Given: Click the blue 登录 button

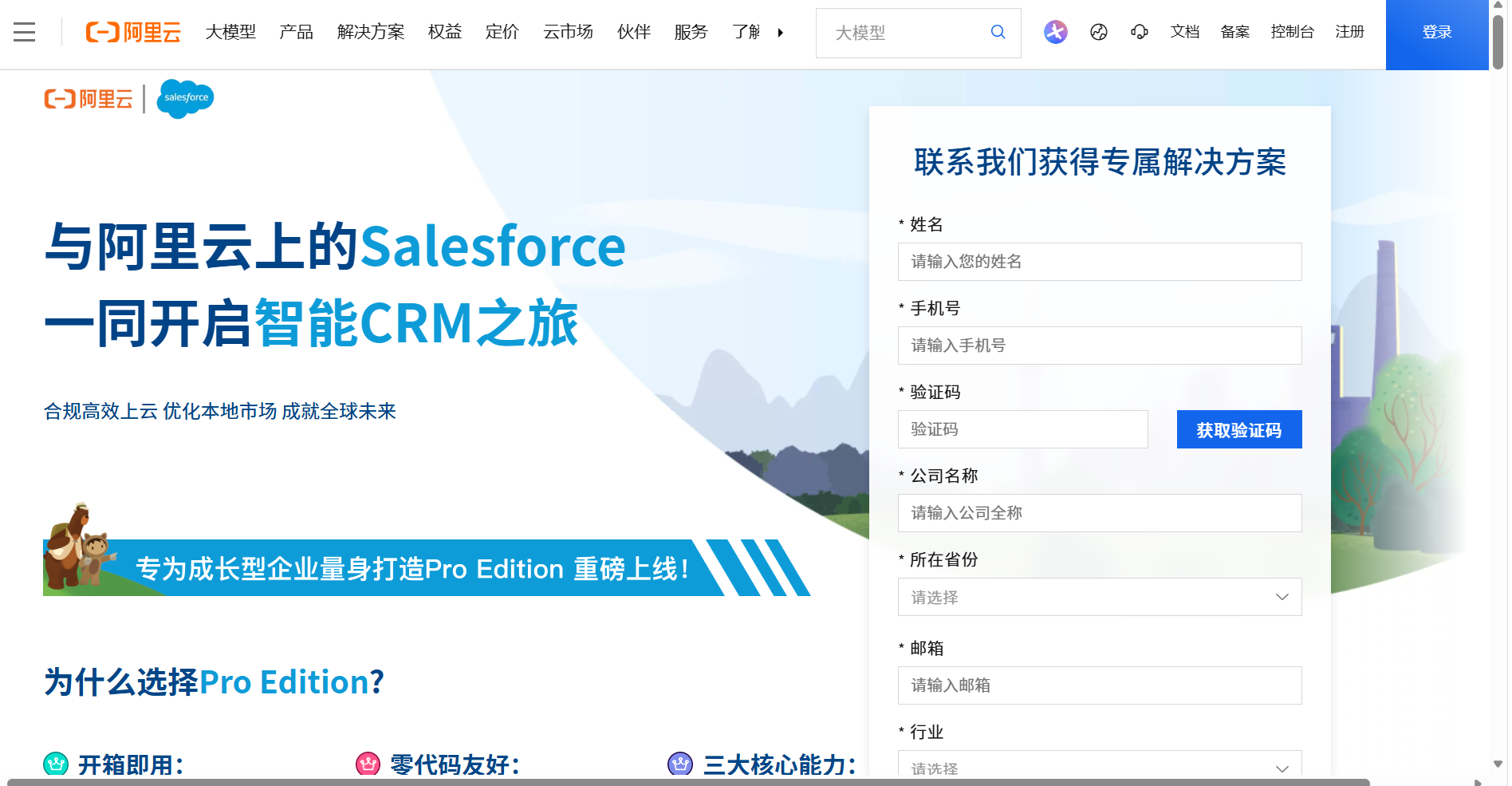Looking at the screenshot, I should (x=1436, y=33).
